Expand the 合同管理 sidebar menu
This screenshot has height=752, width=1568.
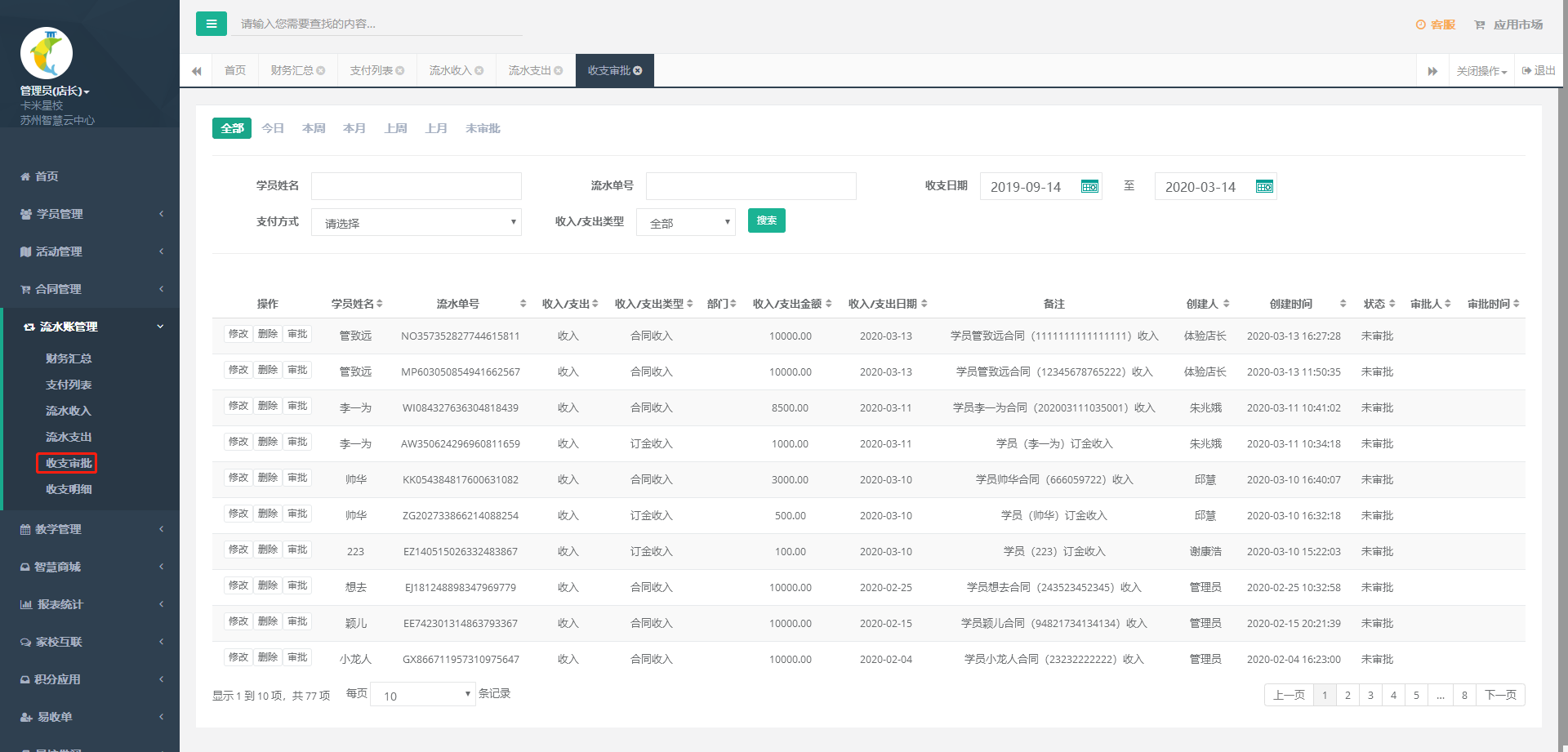coord(90,289)
